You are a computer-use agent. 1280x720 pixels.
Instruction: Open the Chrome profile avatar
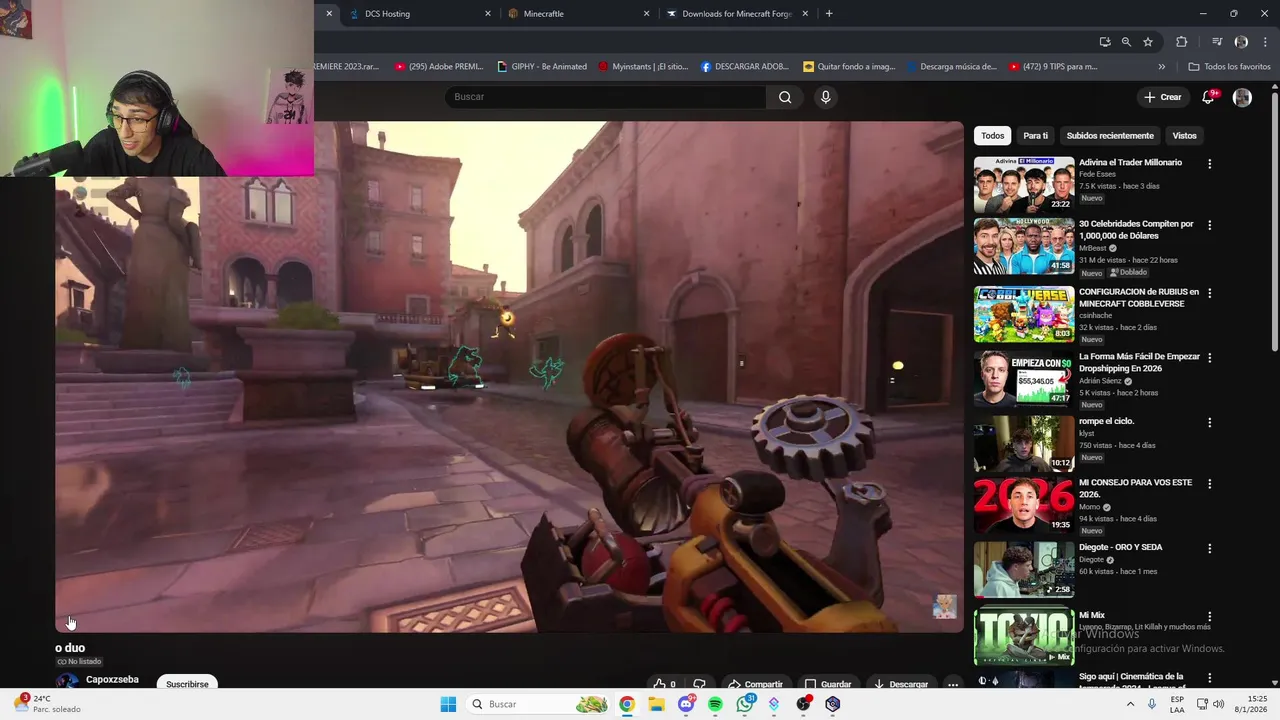[1241, 42]
